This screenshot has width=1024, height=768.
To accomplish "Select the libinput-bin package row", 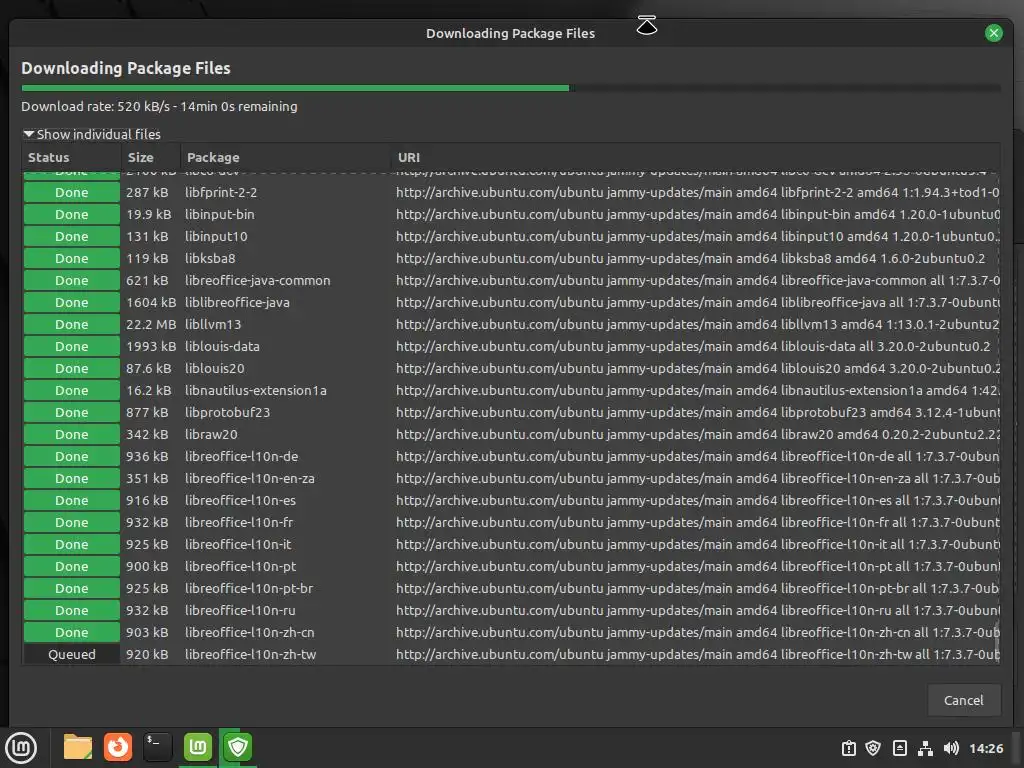I will (x=511, y=214).
